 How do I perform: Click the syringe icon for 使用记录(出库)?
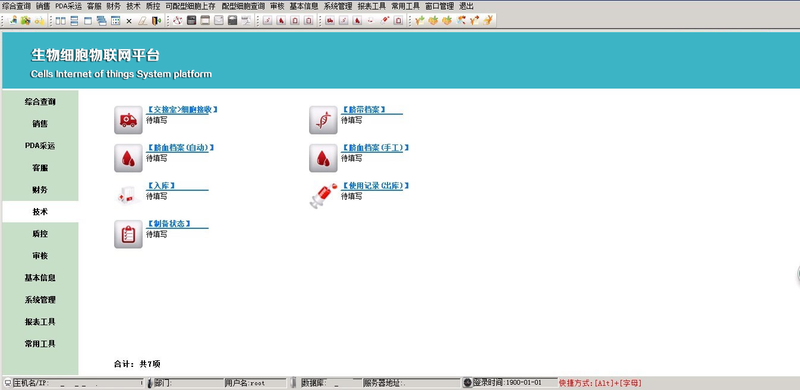323,196
